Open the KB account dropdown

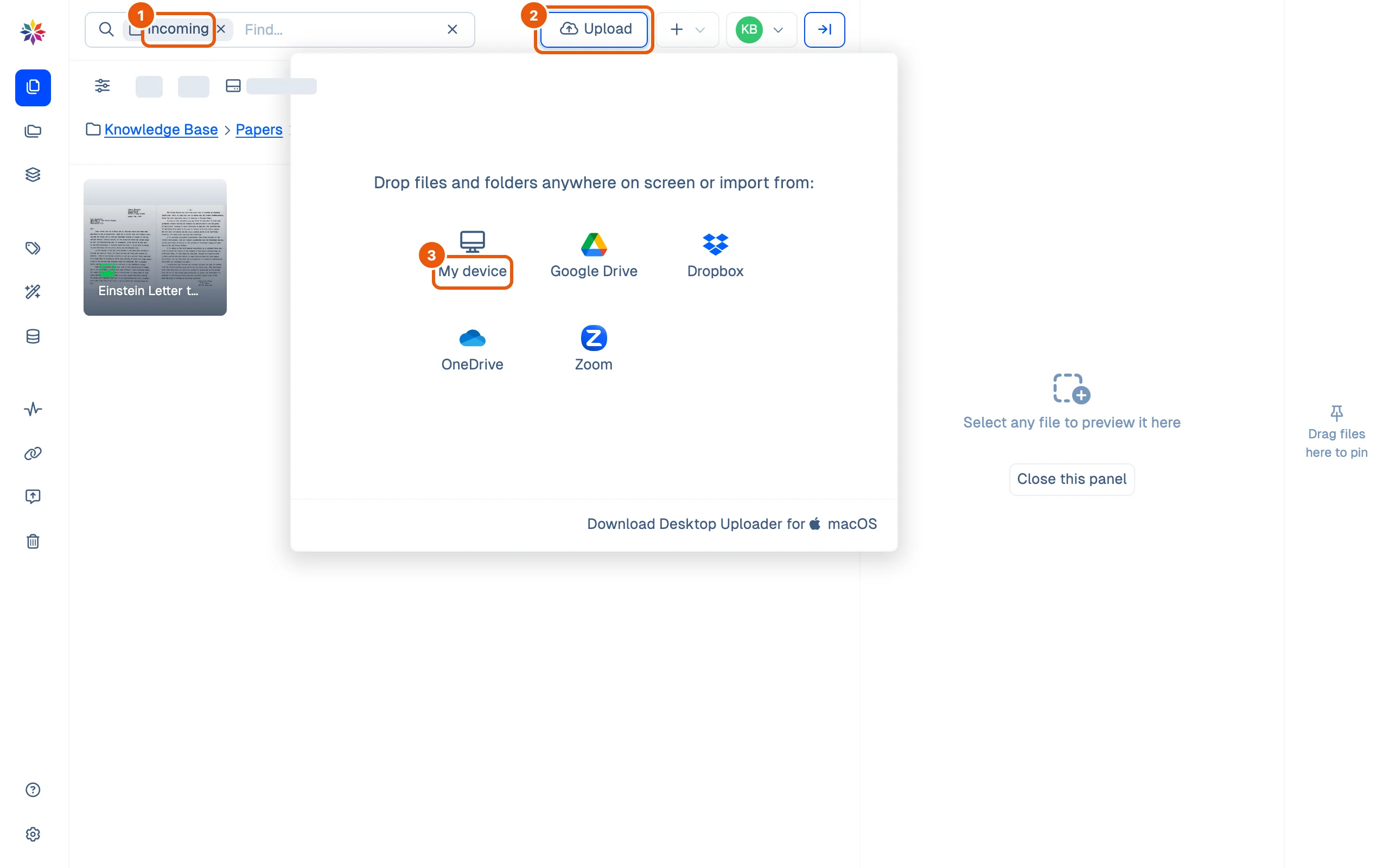point(761,29)
